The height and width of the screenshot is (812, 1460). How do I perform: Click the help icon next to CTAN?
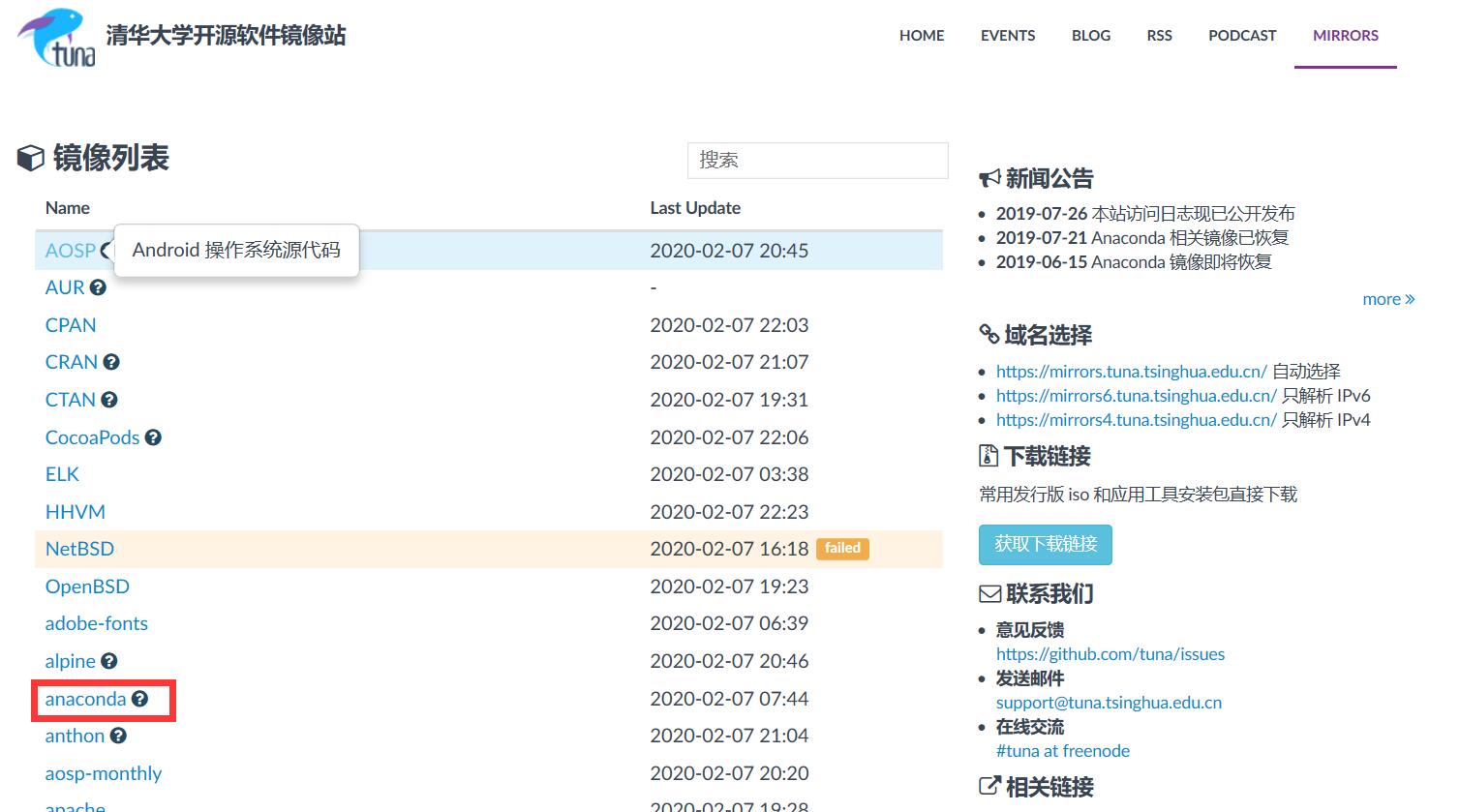tap(109, 400)
